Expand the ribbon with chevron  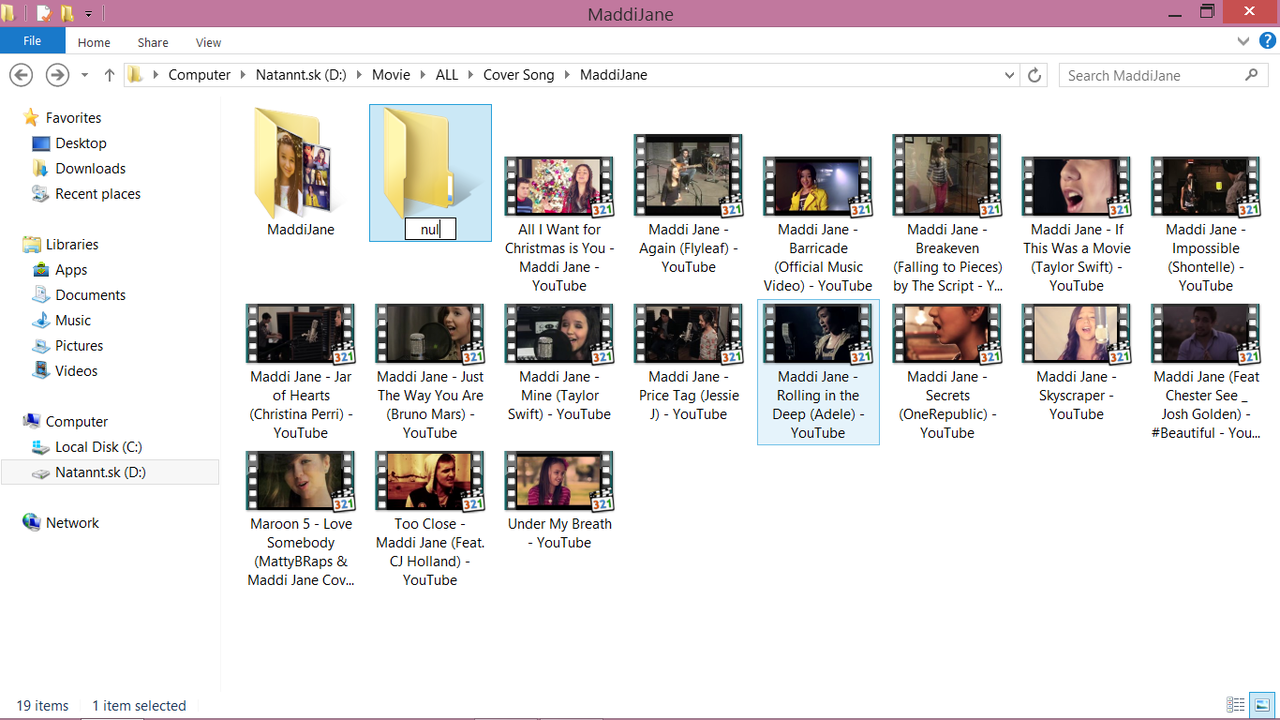tap(1243, 42)
